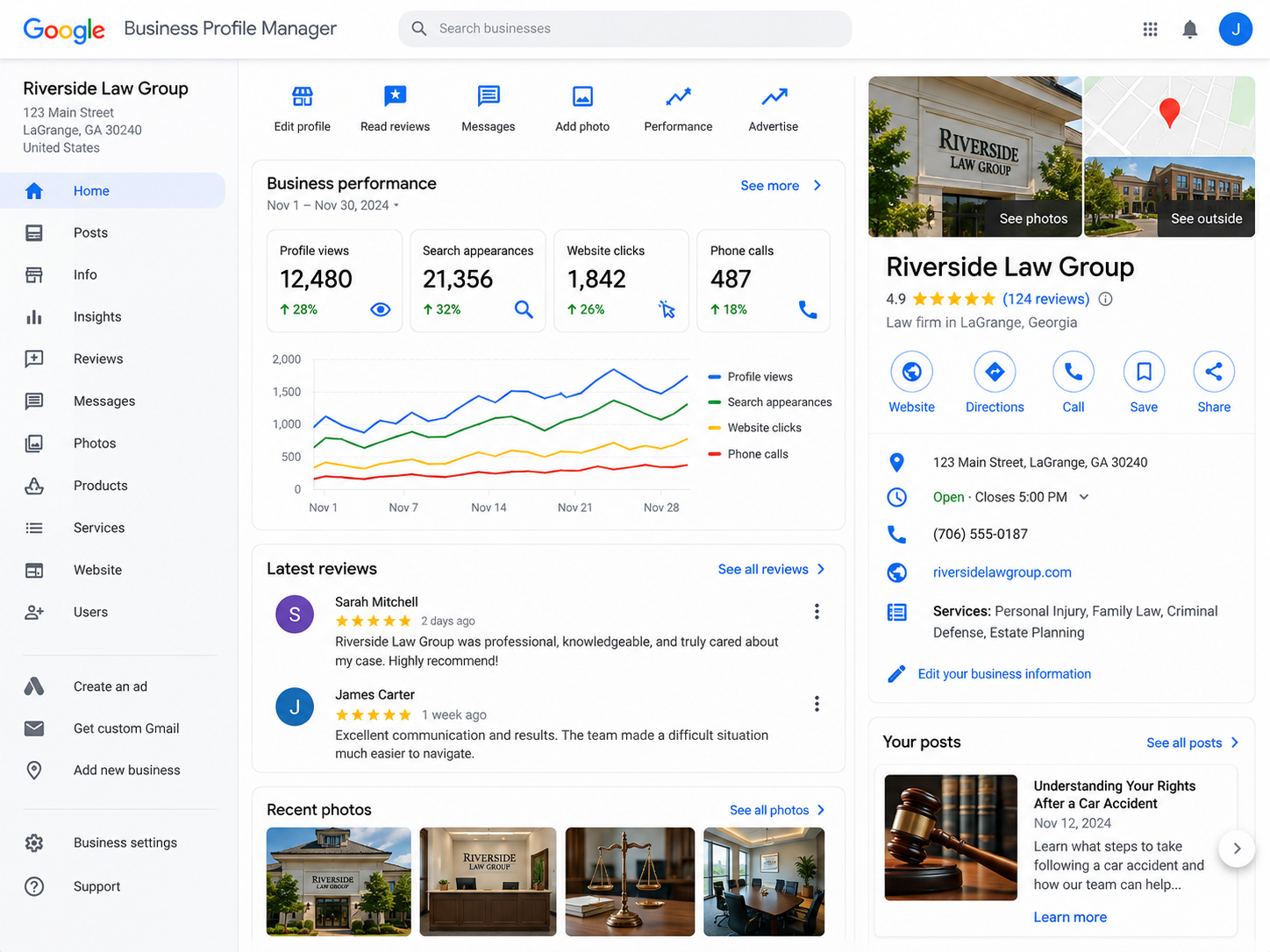
Task: Open the Performance toolbar shortcut
Action: [678, 108]
